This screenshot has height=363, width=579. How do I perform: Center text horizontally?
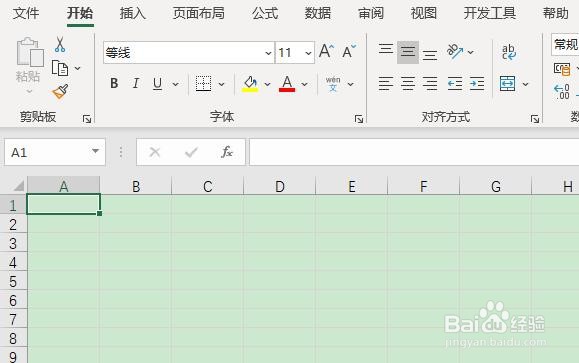(408, 84)
